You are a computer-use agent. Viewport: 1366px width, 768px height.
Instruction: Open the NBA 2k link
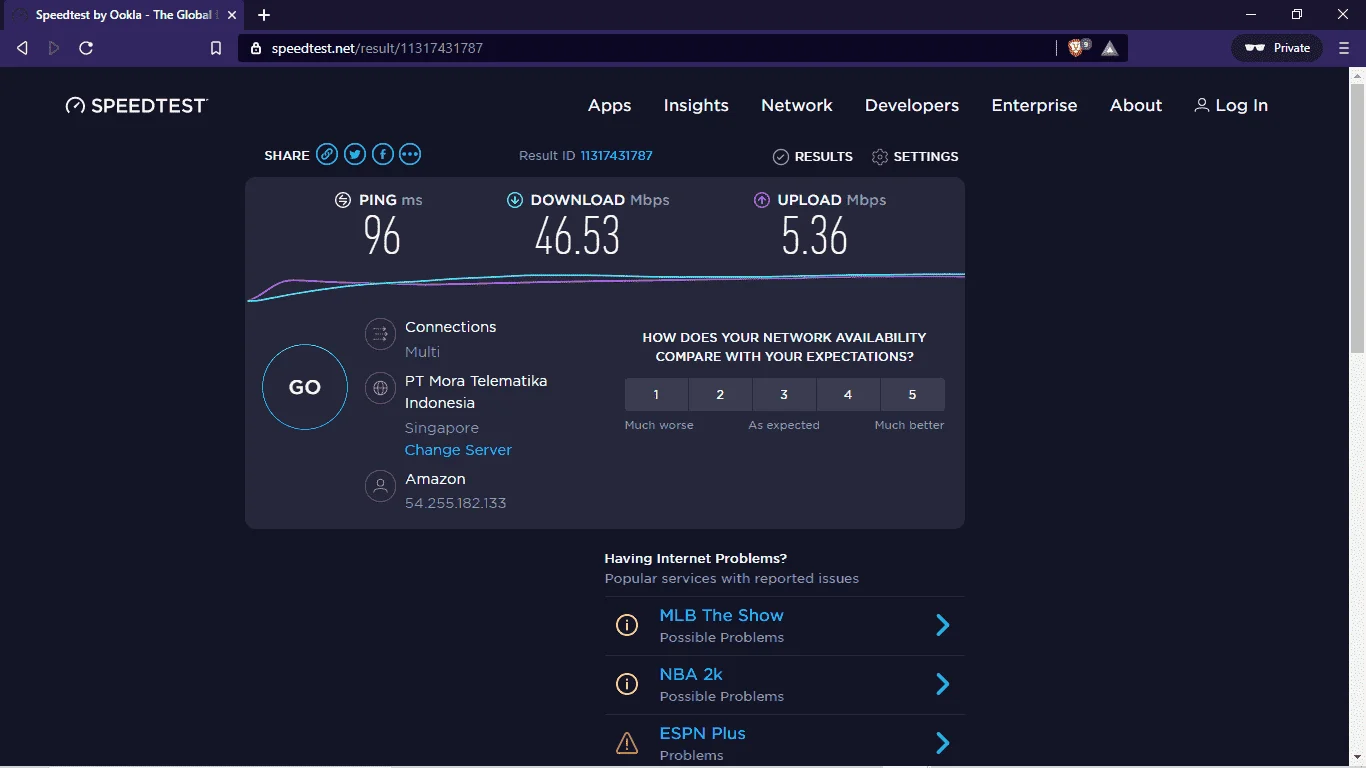click(x=691, y=674)
